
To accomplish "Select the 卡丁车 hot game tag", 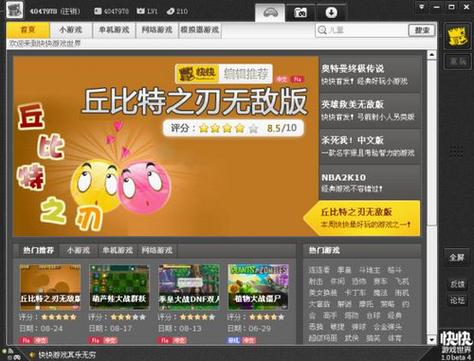I will pyautogui.click(x=355, y=293).
